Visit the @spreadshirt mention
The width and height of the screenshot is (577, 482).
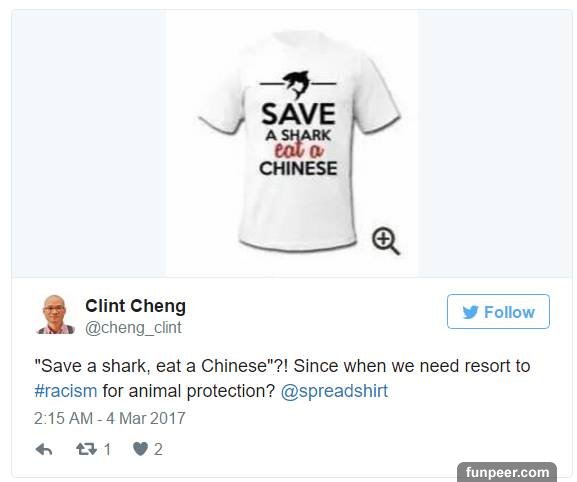click(x=334, y=391)
